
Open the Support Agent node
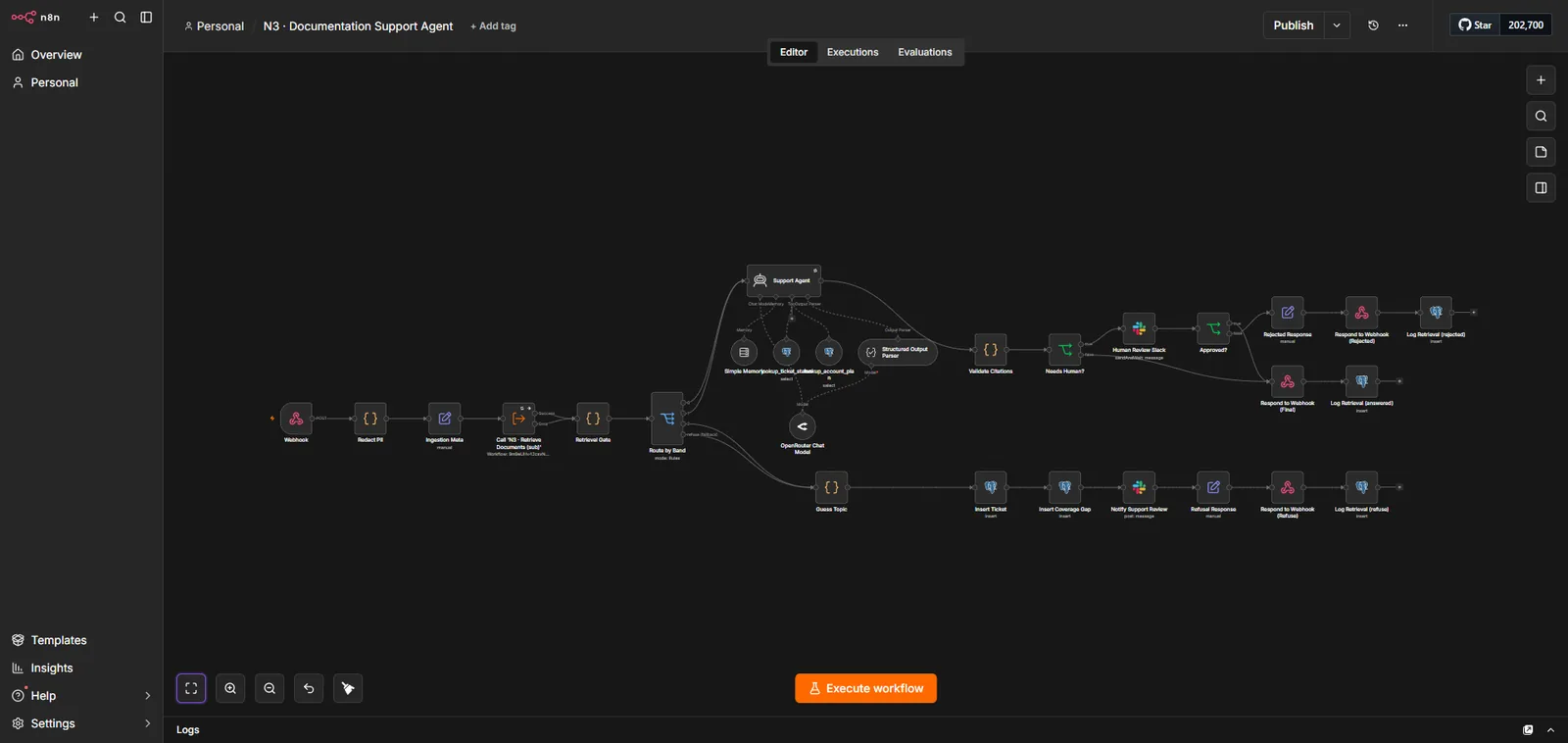point(784,280)
